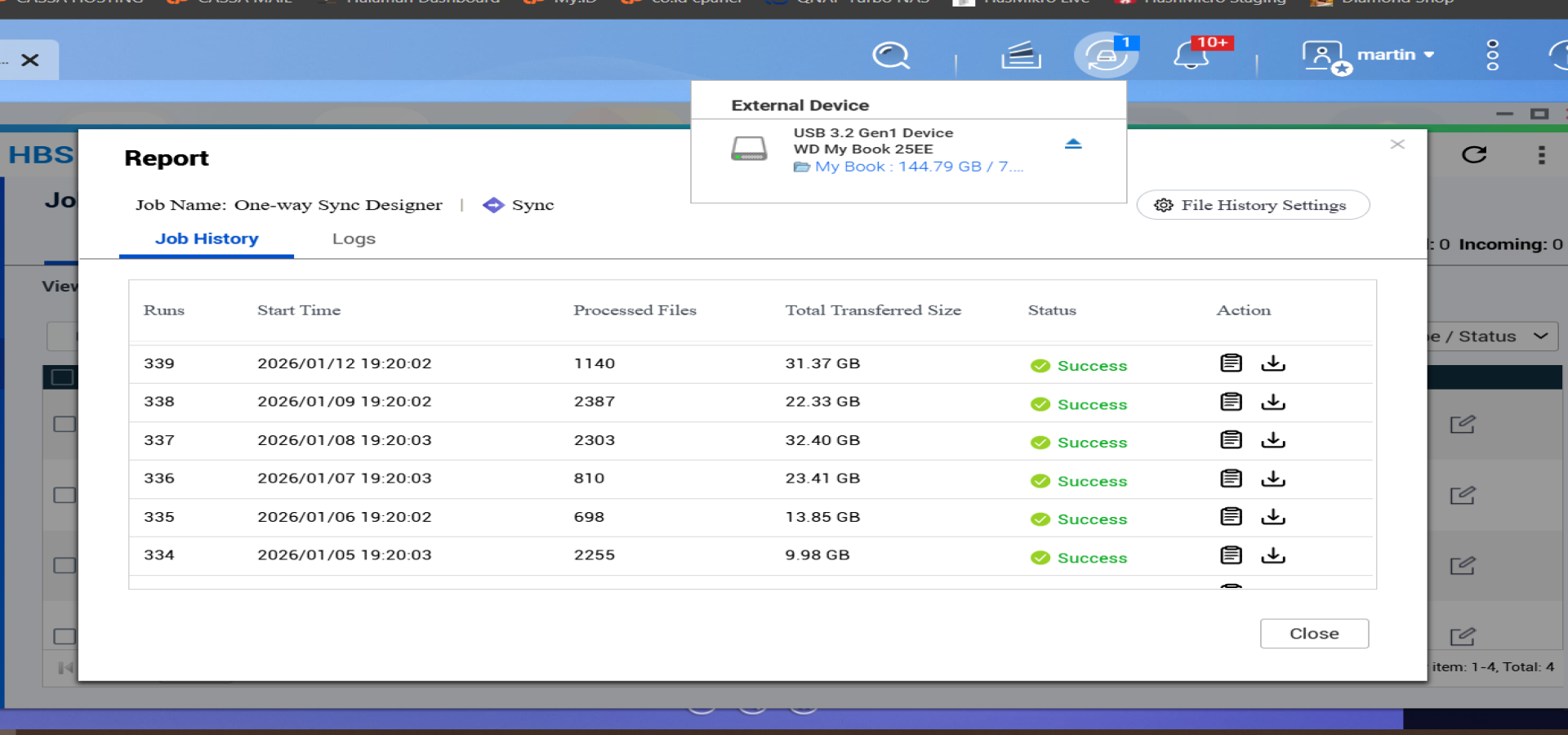The image size is (1568, 735).
Task: Eject the WD My Book device
Action: pyautogui.click(x=1073, y=144)
